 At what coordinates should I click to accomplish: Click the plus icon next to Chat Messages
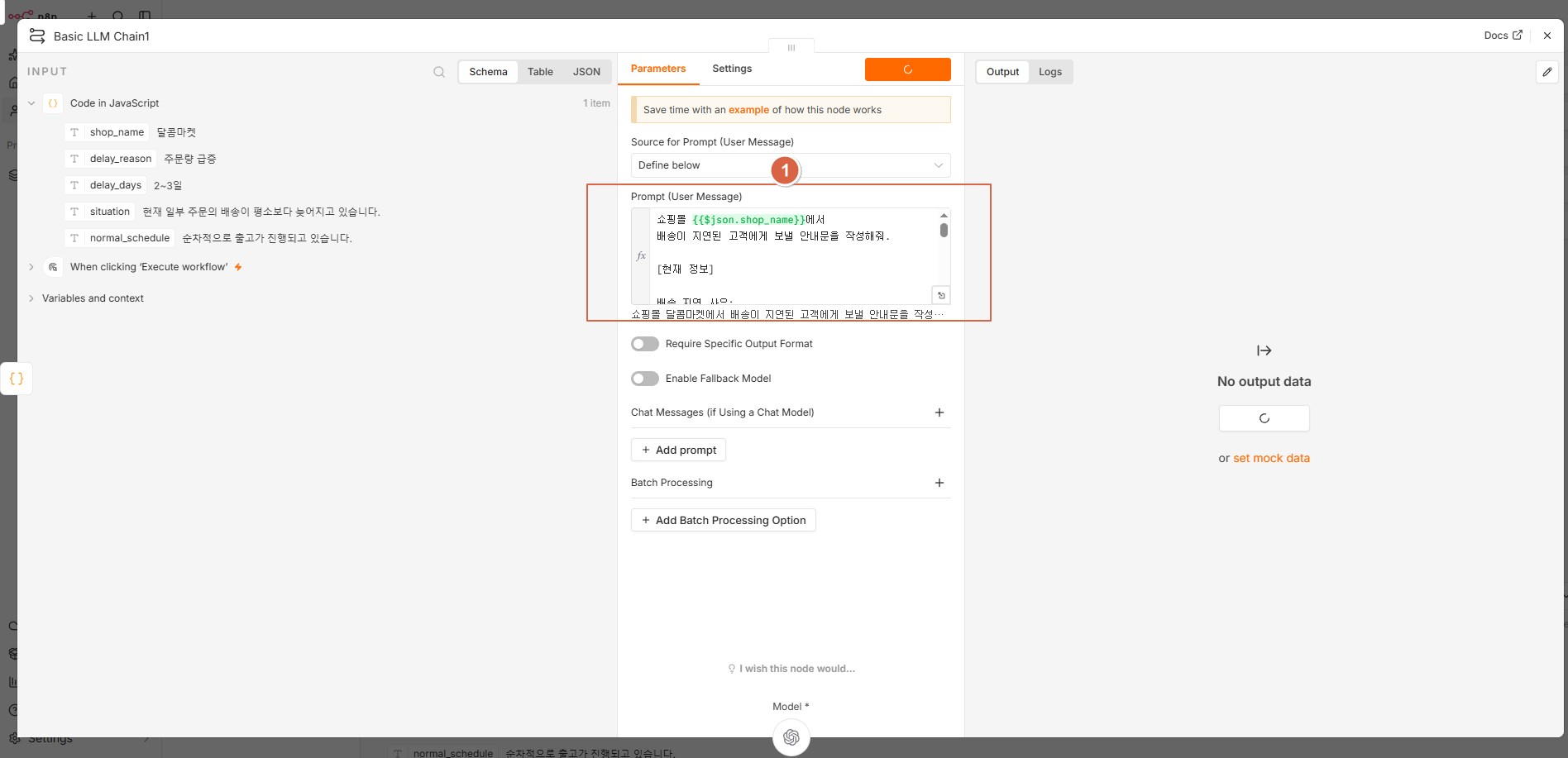(x=939, y=412)
